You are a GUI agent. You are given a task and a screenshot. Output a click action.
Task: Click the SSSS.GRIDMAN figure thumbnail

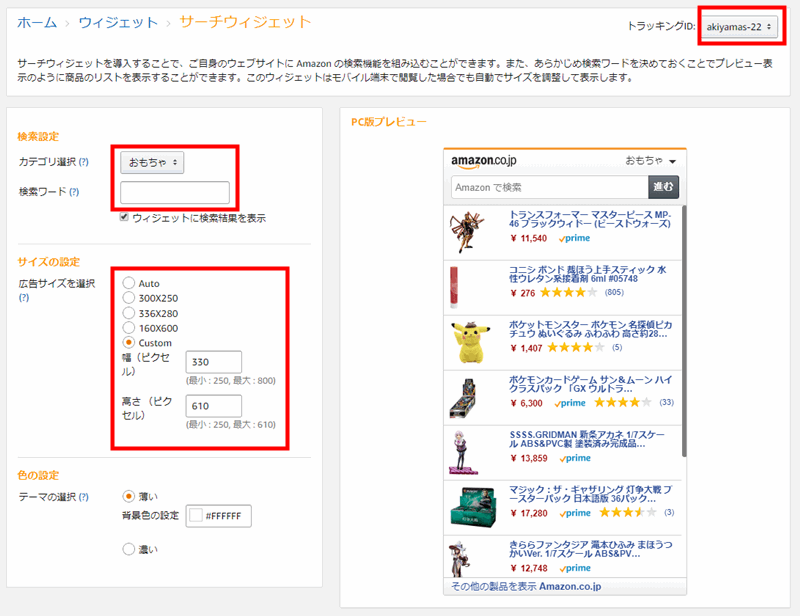pos(462,453)
